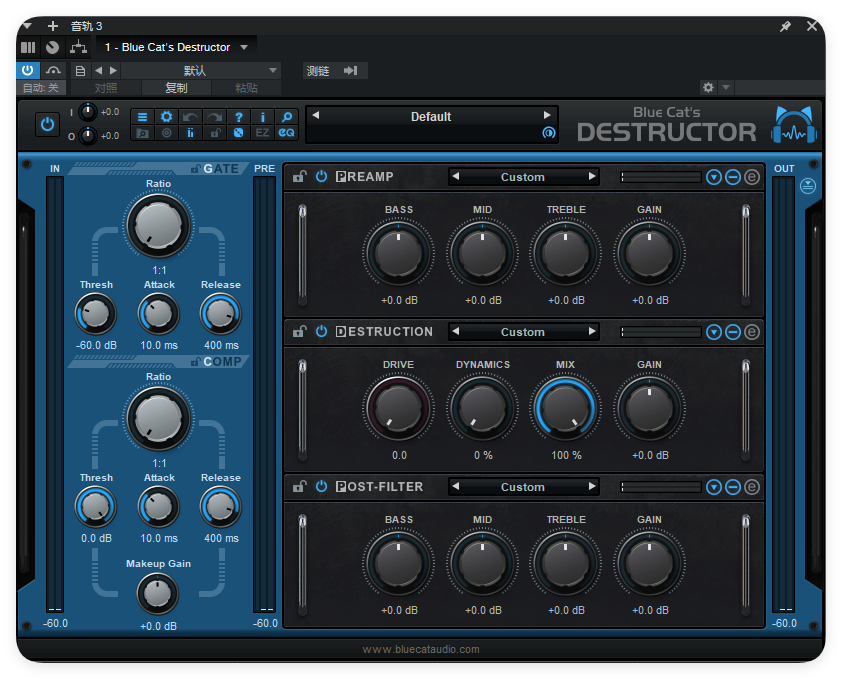This screenshot has width=842, height=679.
Task: Open www.bluecataudio.com link at bottom
Action: 421,649
